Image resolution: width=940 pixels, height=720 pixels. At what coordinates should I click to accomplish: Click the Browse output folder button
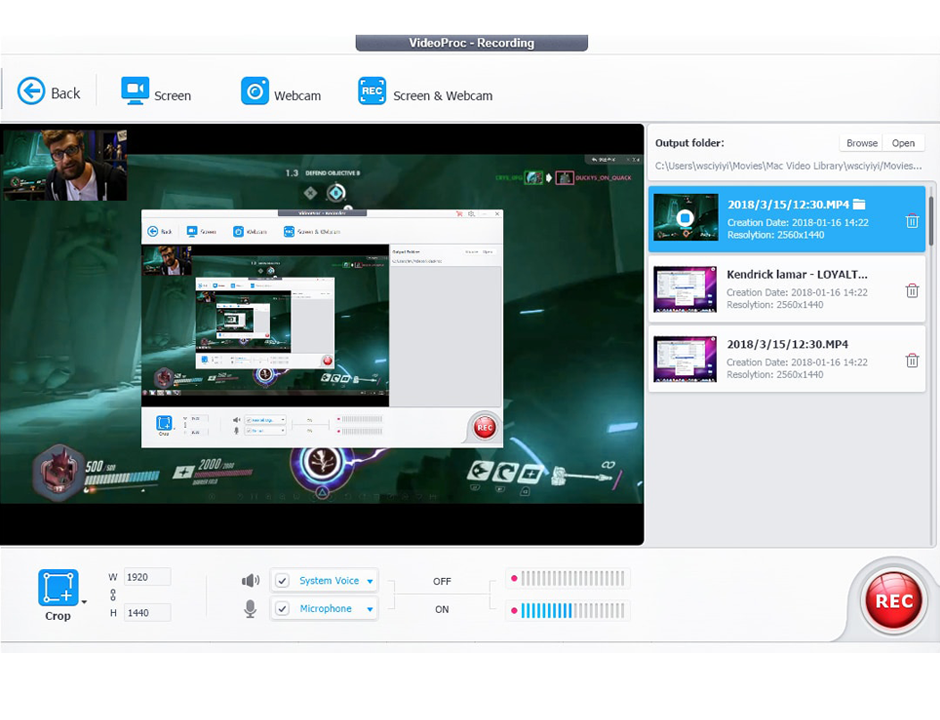[x=861, y=143]
